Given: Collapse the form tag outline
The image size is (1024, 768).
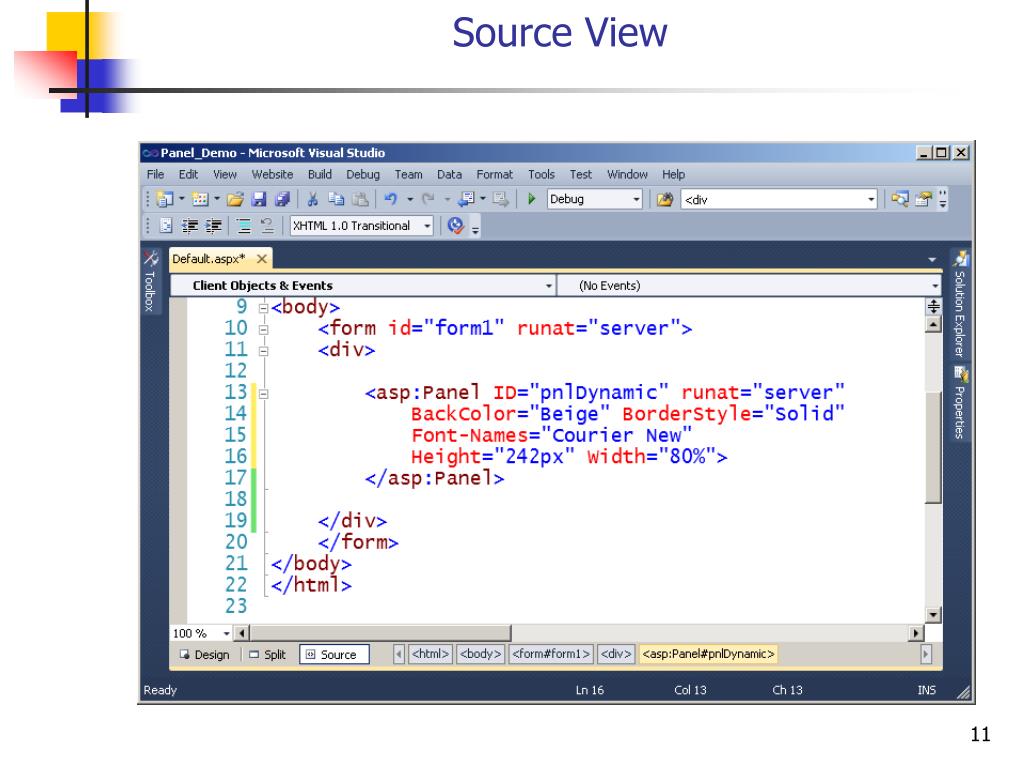Looking at the screenshot, I should click(x=263, y=330).
